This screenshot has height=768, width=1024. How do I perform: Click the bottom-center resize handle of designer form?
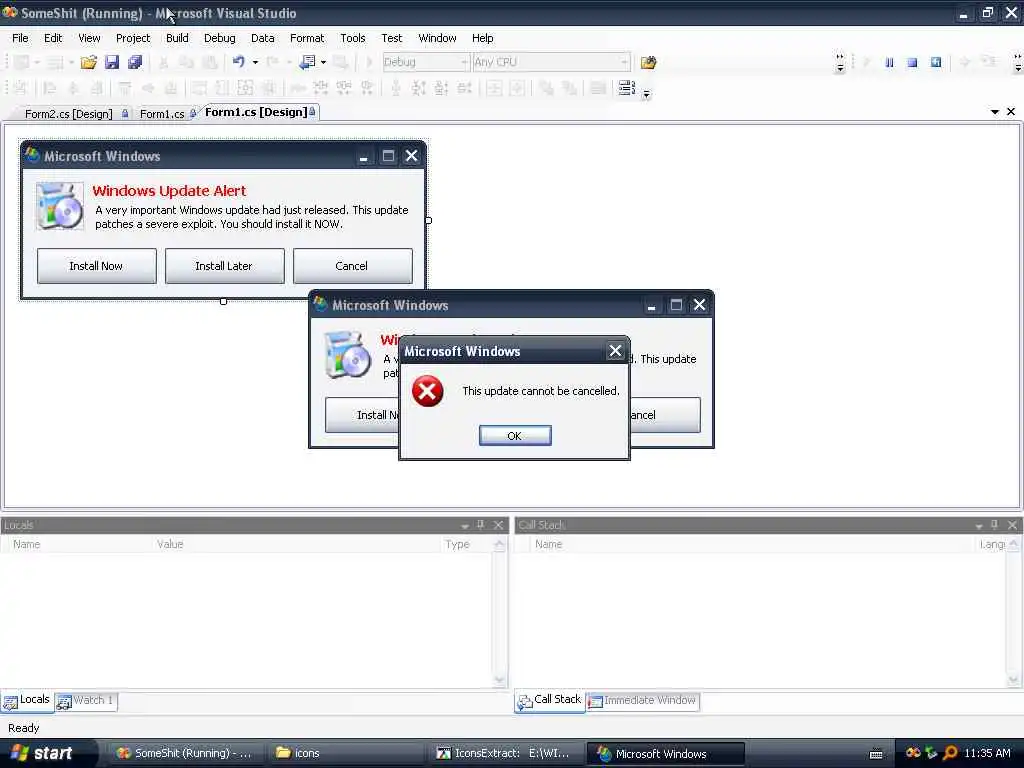(x=223, y=302)
